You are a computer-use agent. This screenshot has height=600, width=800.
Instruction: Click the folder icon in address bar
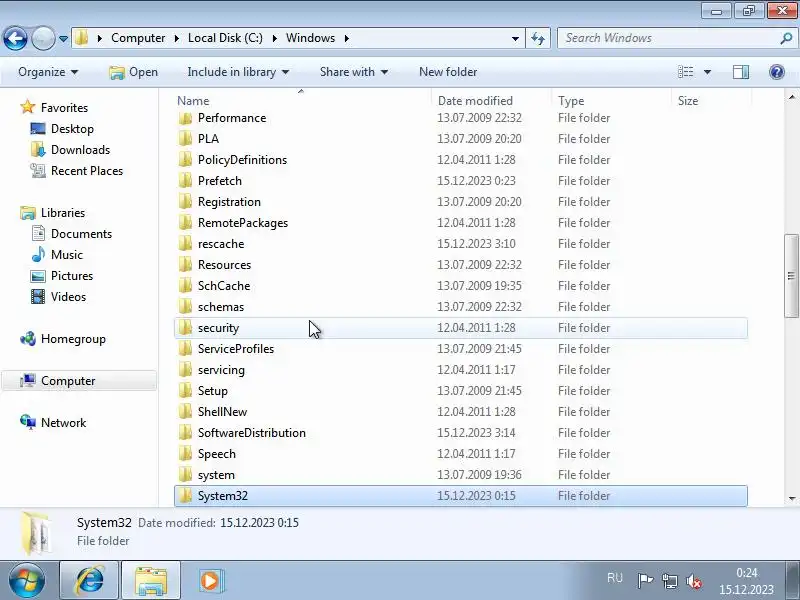click(x=81, y=38)
